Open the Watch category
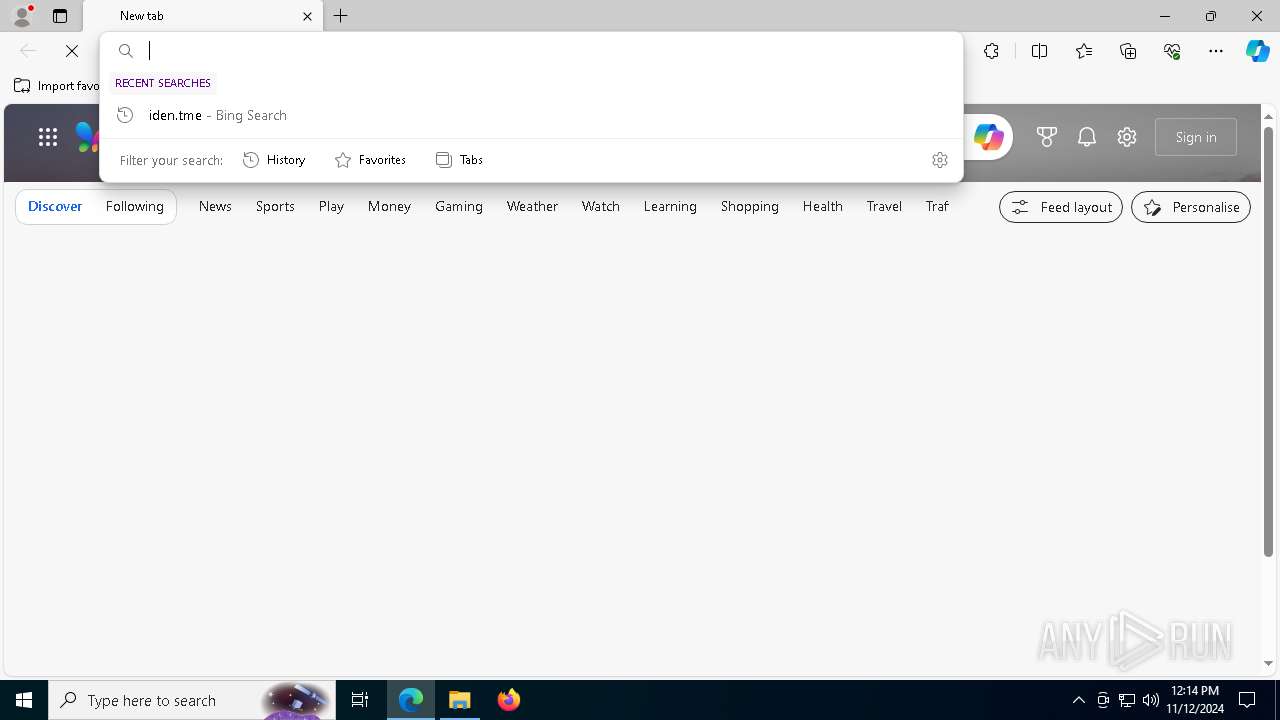Image resolution: width=1280 pixels, height=720 pixels. pos(601,206)
